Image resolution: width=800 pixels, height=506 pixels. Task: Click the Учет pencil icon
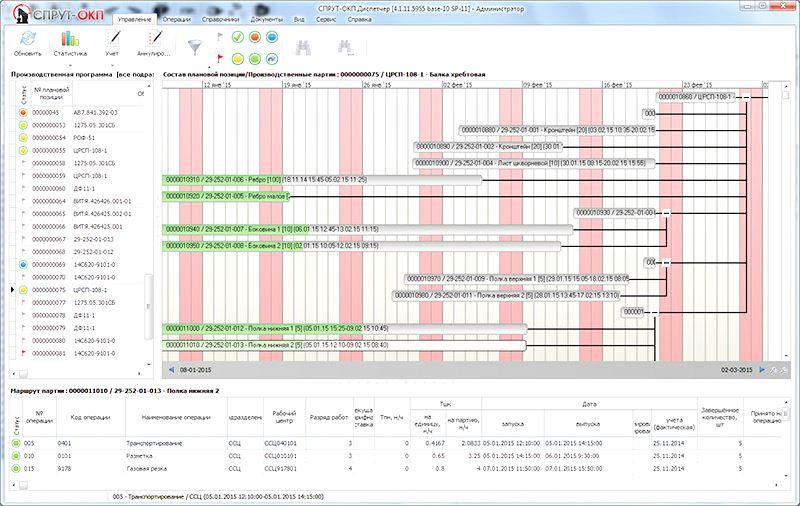pos(112,39)
